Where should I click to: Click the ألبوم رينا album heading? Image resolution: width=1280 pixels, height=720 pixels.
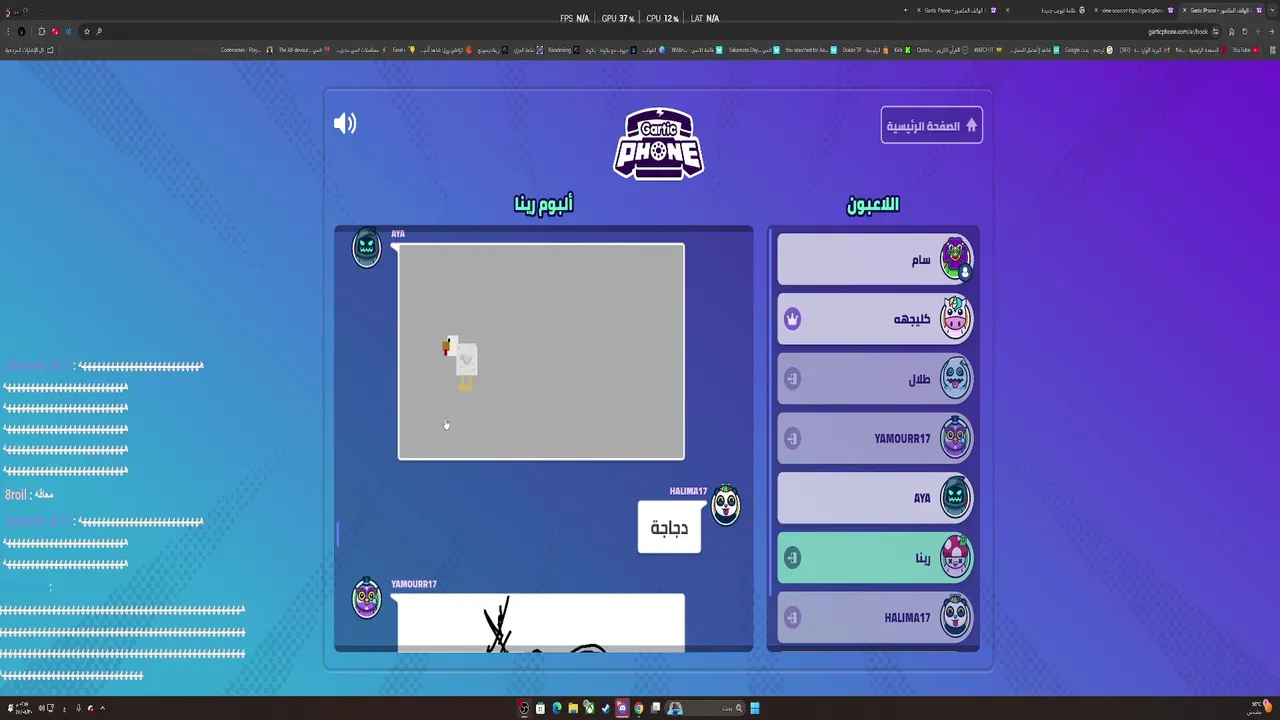point(543,204)
